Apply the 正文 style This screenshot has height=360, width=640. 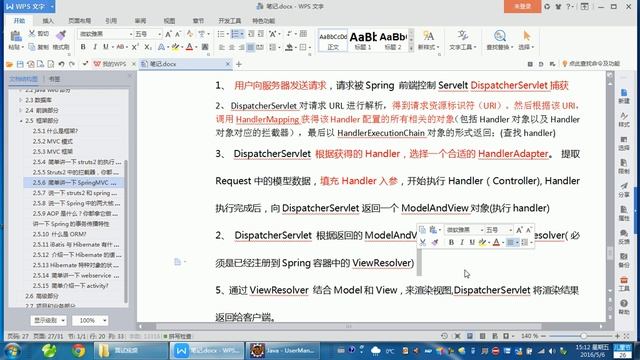[333, 40]
